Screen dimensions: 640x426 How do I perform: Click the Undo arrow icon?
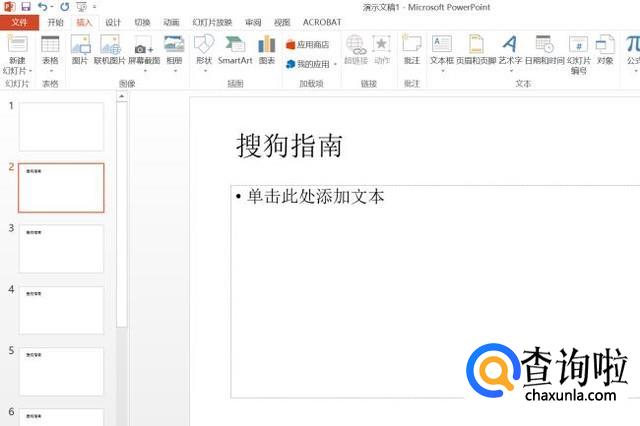(42, 7)
